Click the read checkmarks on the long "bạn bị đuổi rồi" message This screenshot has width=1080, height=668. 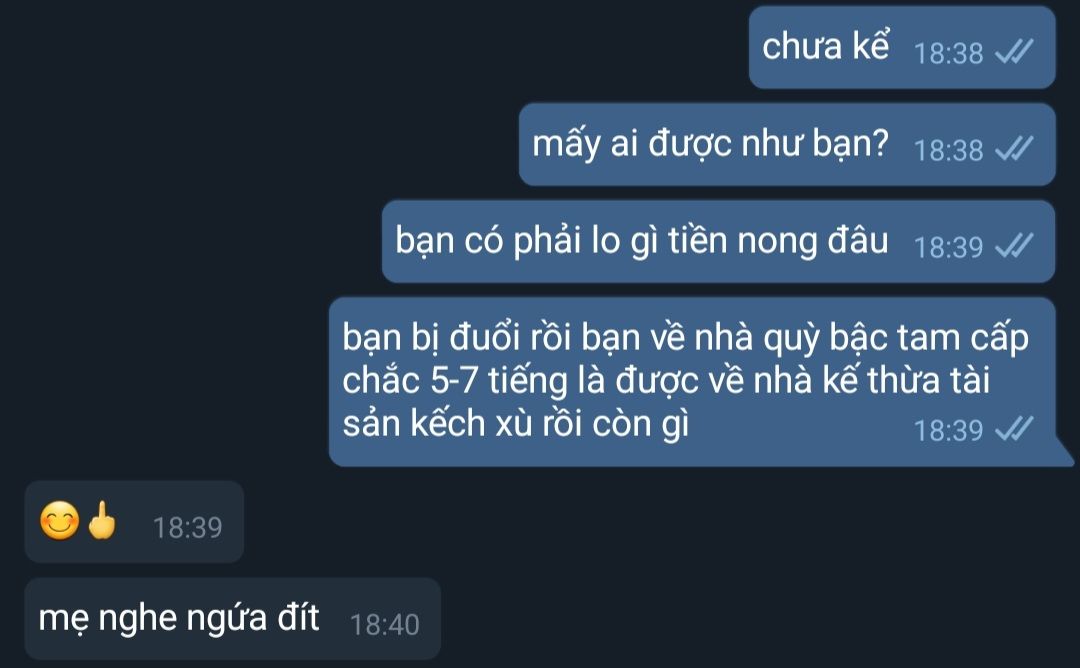coord(1015,429)
